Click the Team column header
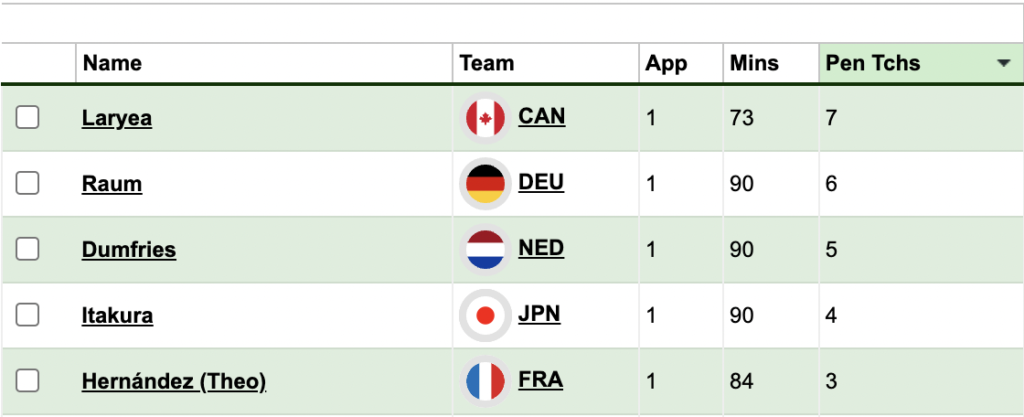Viewport: 1024px width, 417px height. (486, 64)
